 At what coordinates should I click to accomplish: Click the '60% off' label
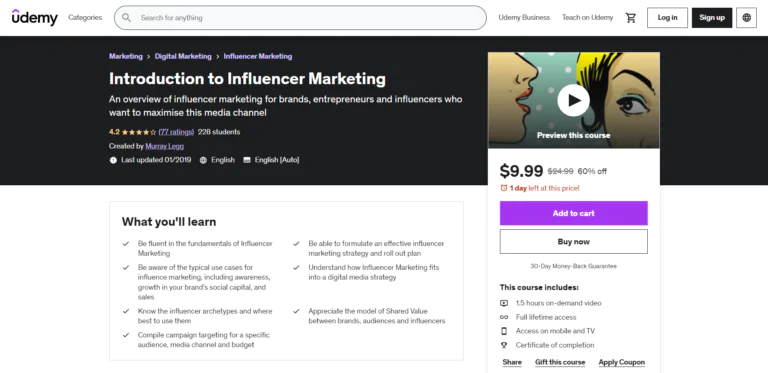pos(592,171)
